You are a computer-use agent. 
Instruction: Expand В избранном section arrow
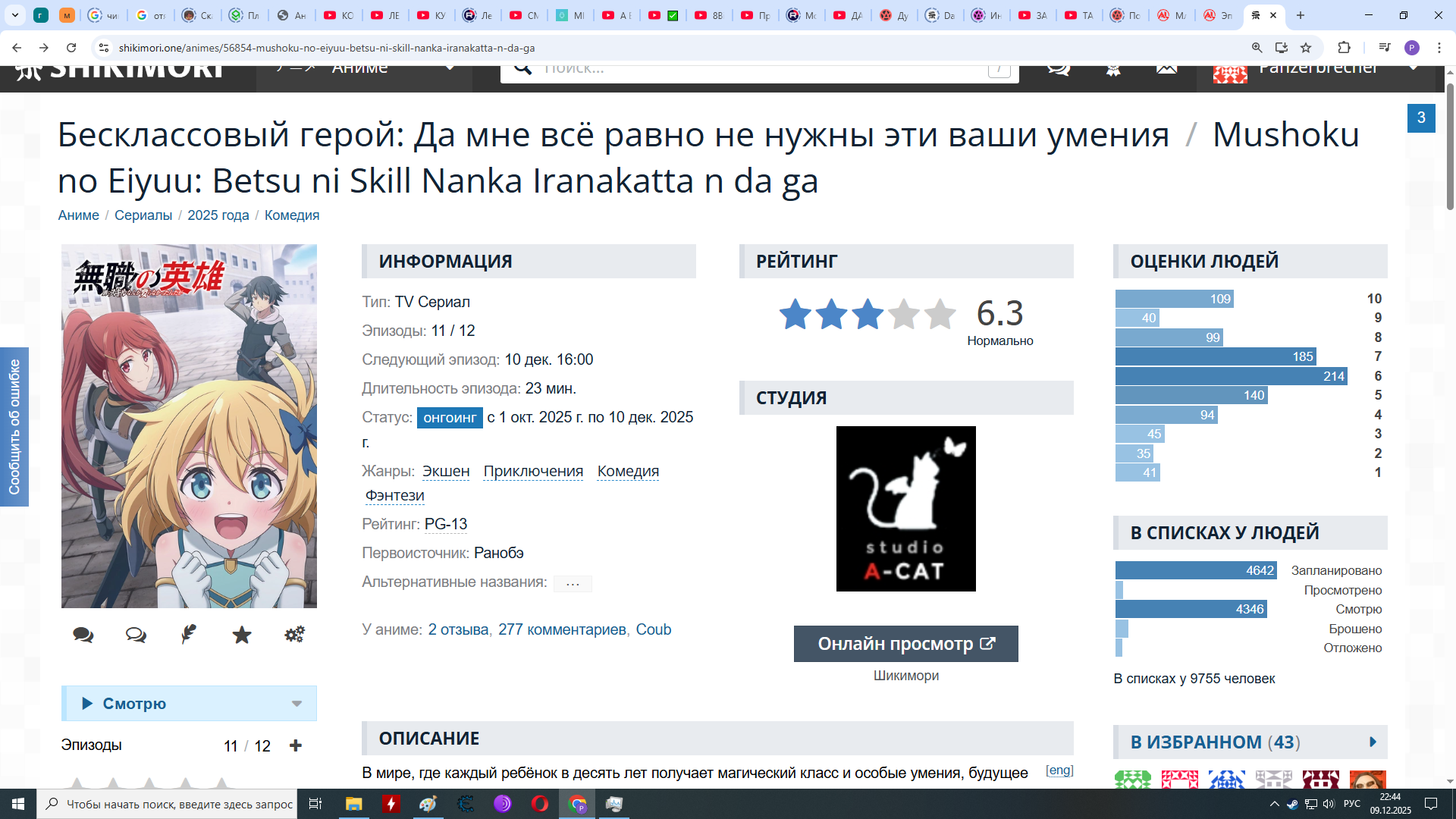(1373, 742)
